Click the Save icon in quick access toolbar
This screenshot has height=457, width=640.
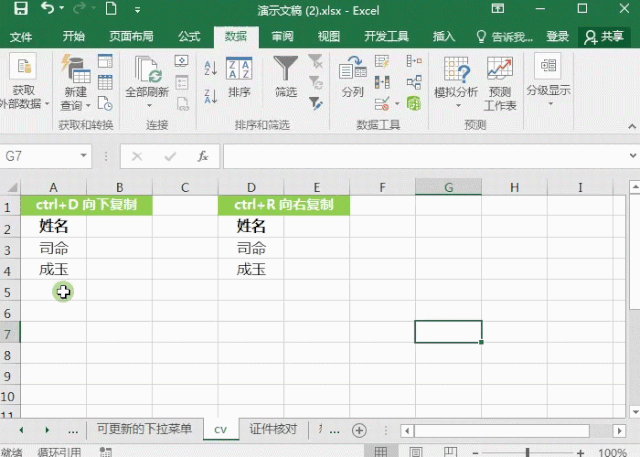(21, 9)
